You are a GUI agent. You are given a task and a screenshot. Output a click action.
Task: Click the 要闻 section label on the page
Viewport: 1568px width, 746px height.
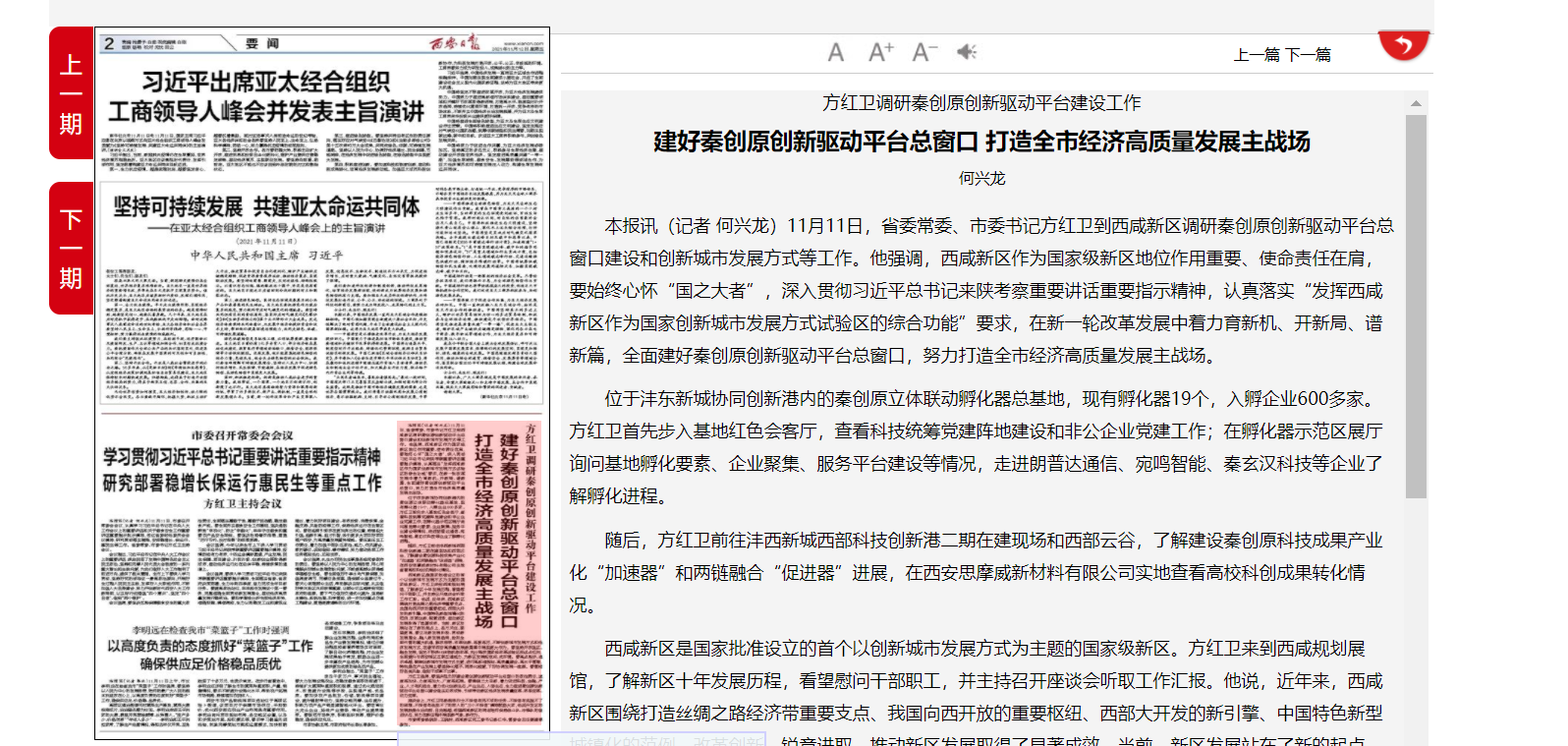pyautogui.click(x=262, y=43)
